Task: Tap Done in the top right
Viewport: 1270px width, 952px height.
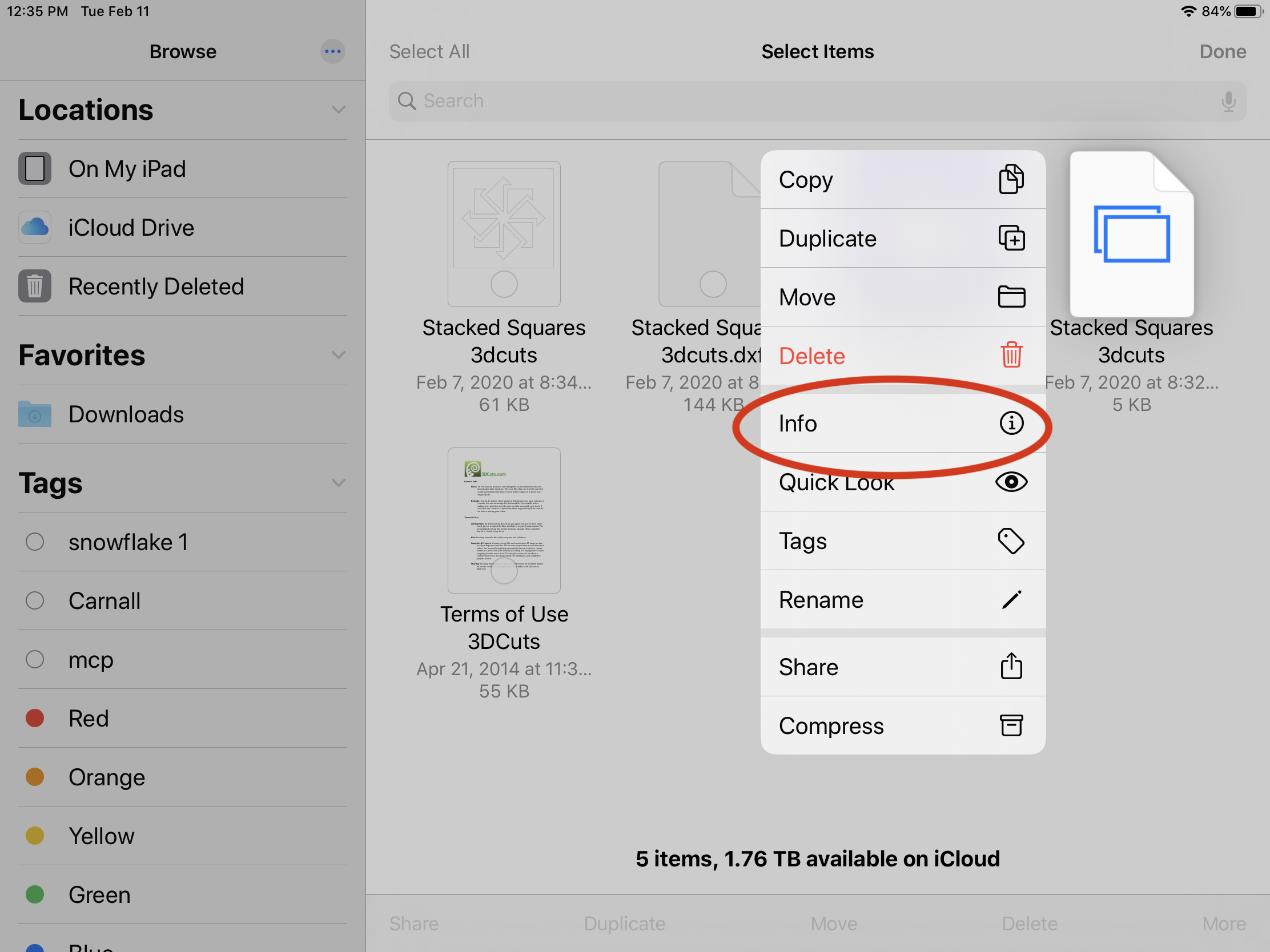Action: click(1222, 51)
